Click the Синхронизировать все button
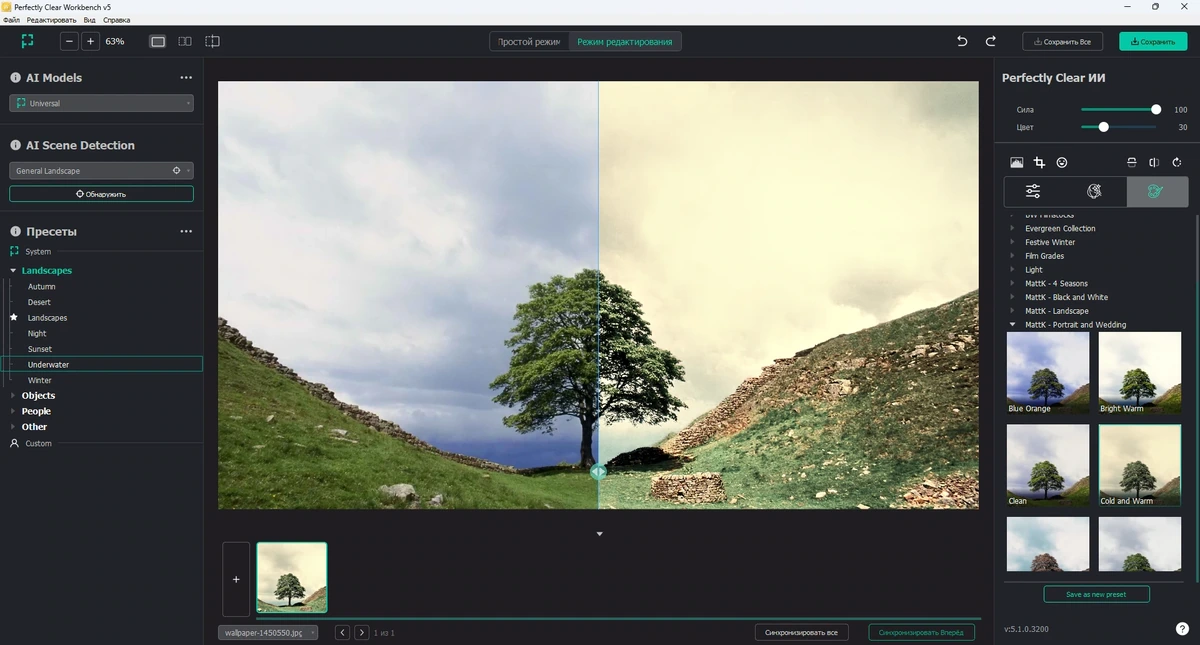Image resolution: width=1200 pixels, height=645 pixels. [x=801, y=632]
